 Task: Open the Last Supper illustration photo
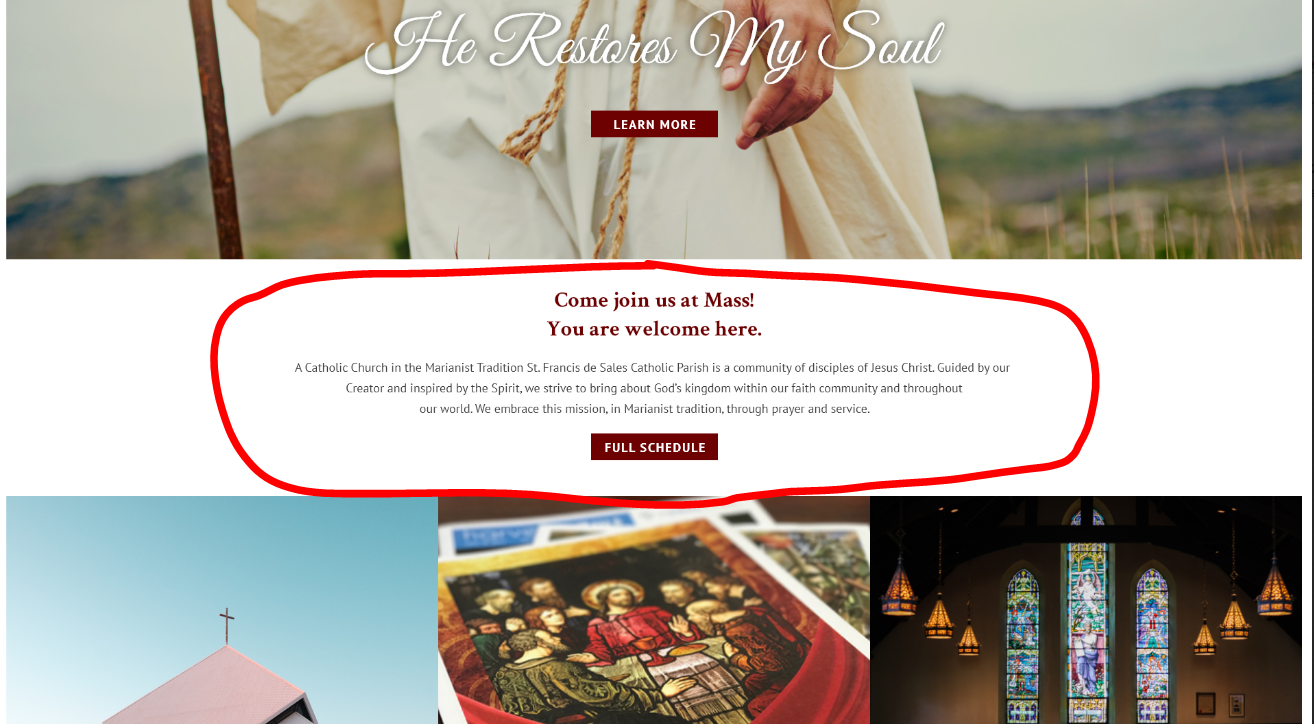click(654, 610)
